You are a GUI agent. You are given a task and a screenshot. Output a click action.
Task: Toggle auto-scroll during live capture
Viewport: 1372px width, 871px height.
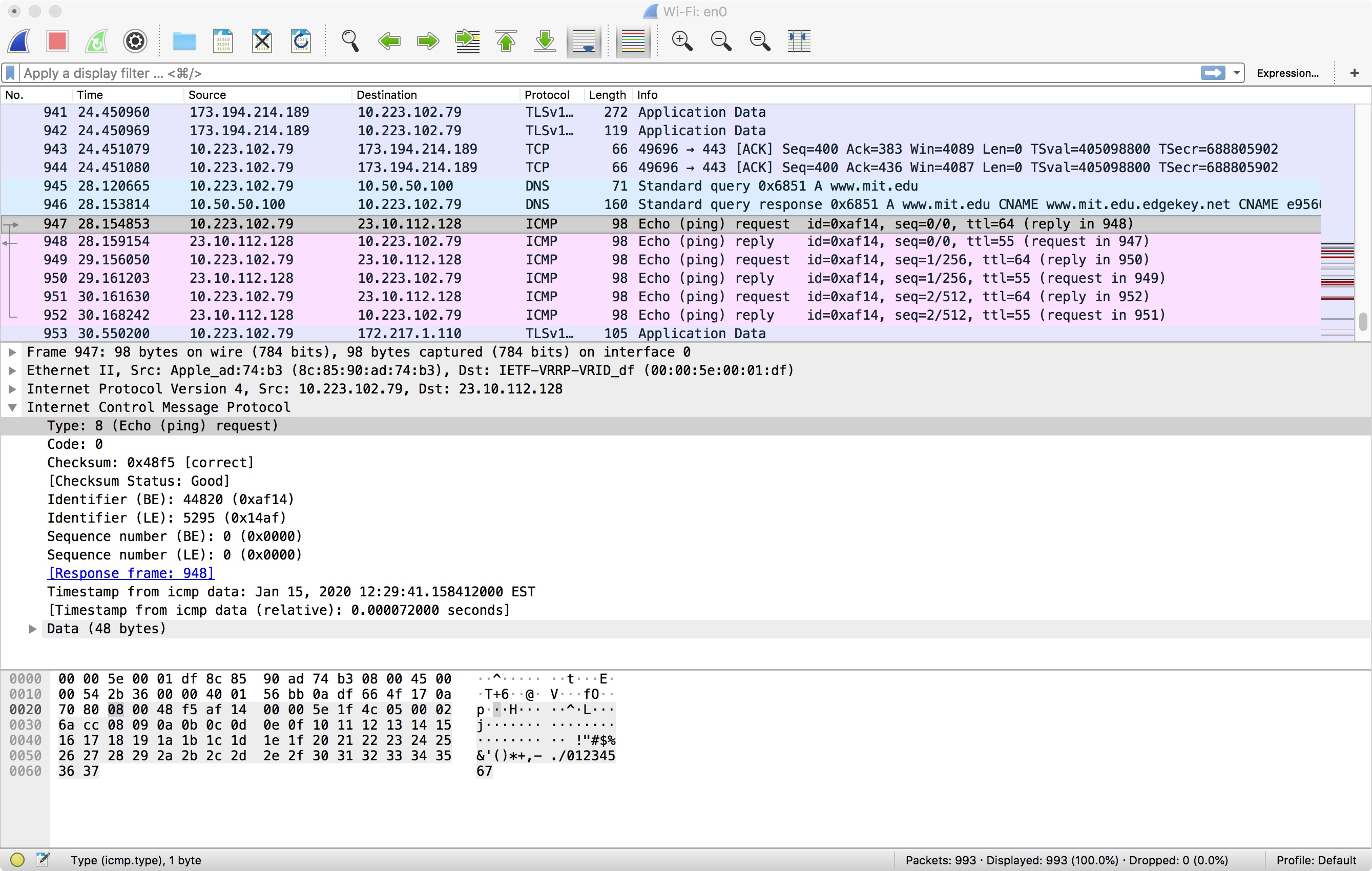tap(584, 41)
